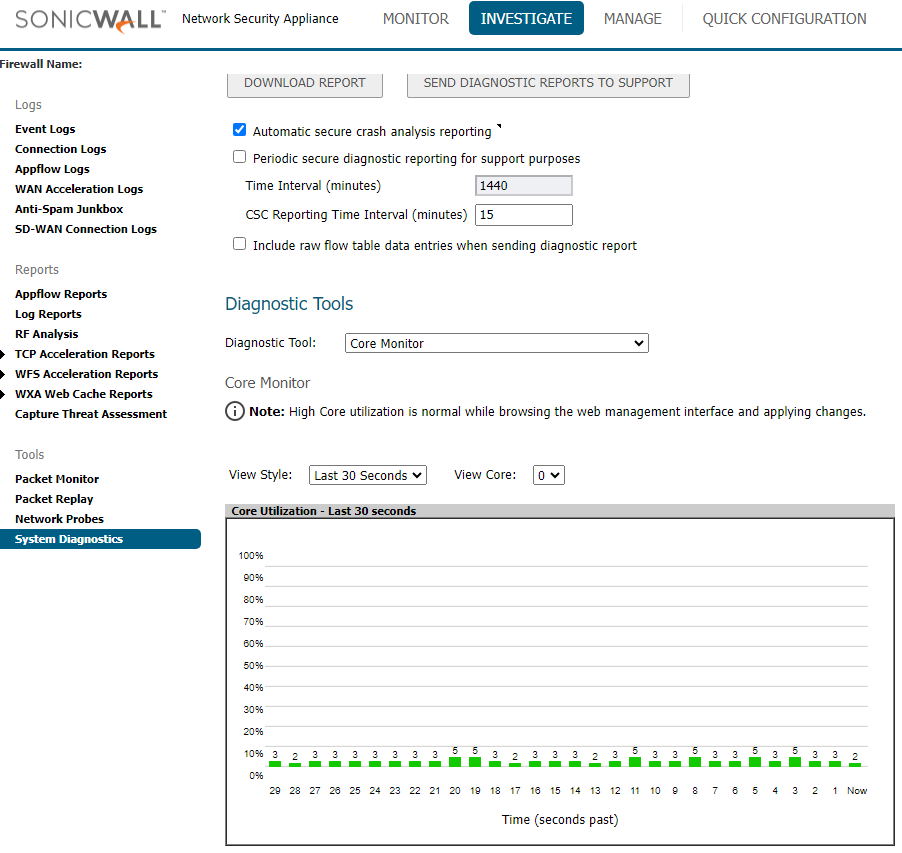Open the Diagnostic Tool dropdown
902x853 pixels.
click(497, 343)
